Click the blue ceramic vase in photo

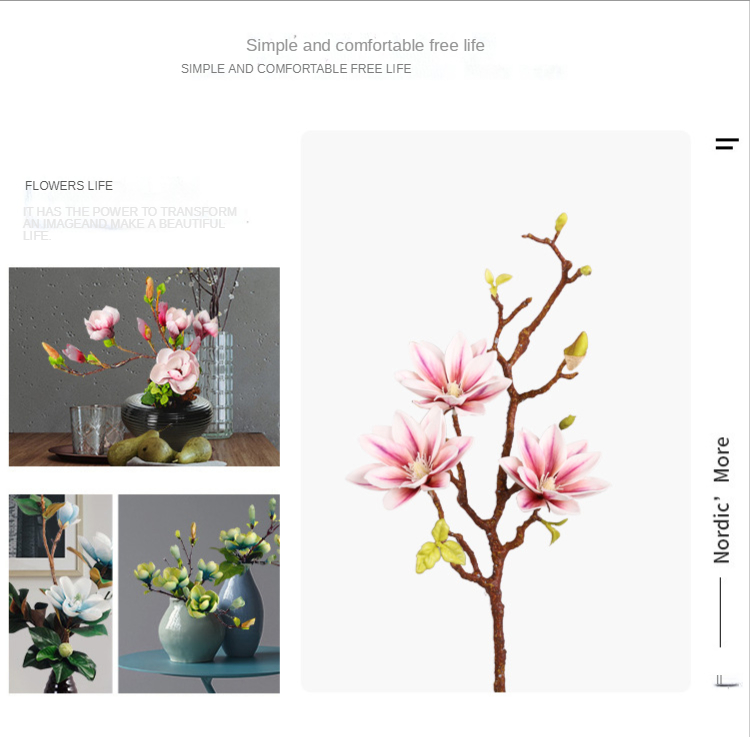coord(242,612)
